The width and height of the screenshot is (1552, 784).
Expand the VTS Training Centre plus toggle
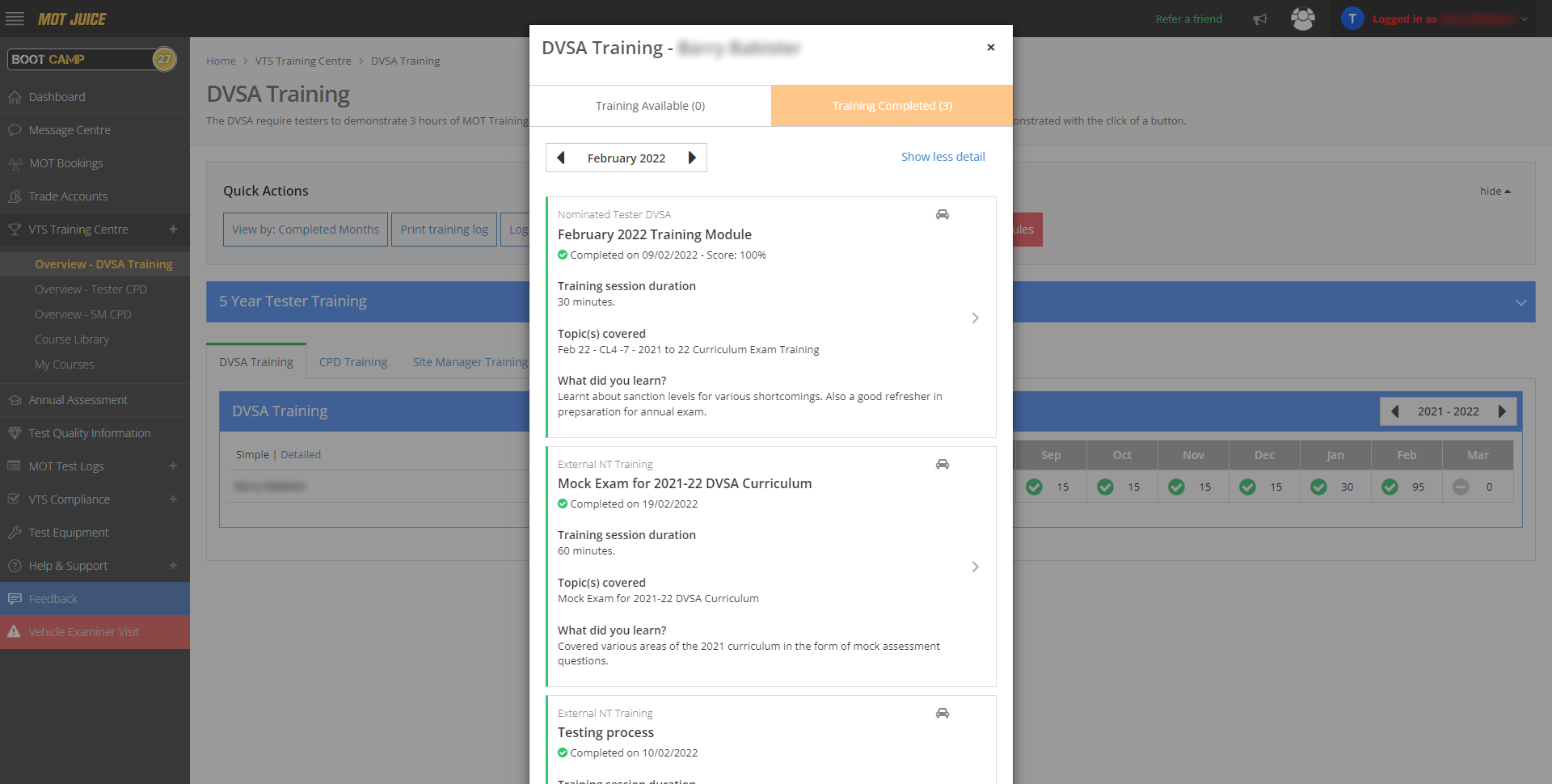tap(173, 230)
